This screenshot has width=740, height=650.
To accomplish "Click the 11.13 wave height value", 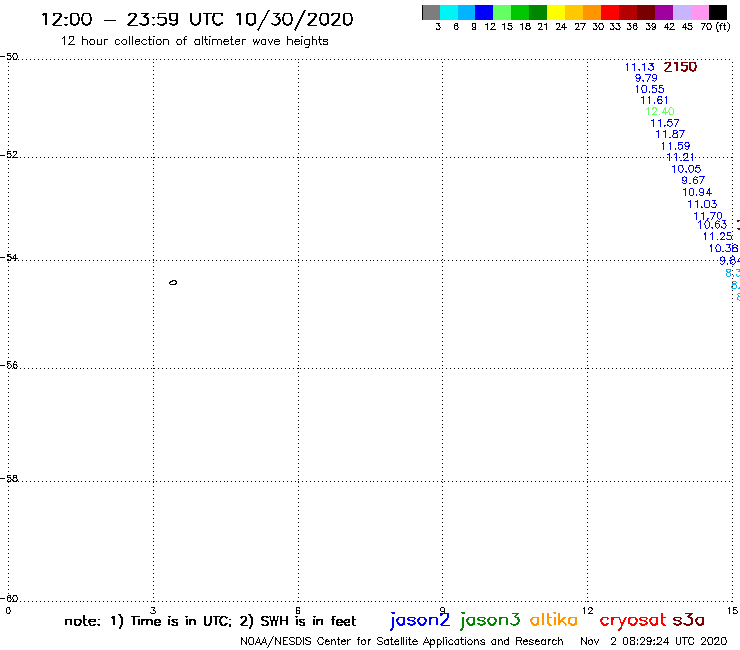I will [639, 67].
